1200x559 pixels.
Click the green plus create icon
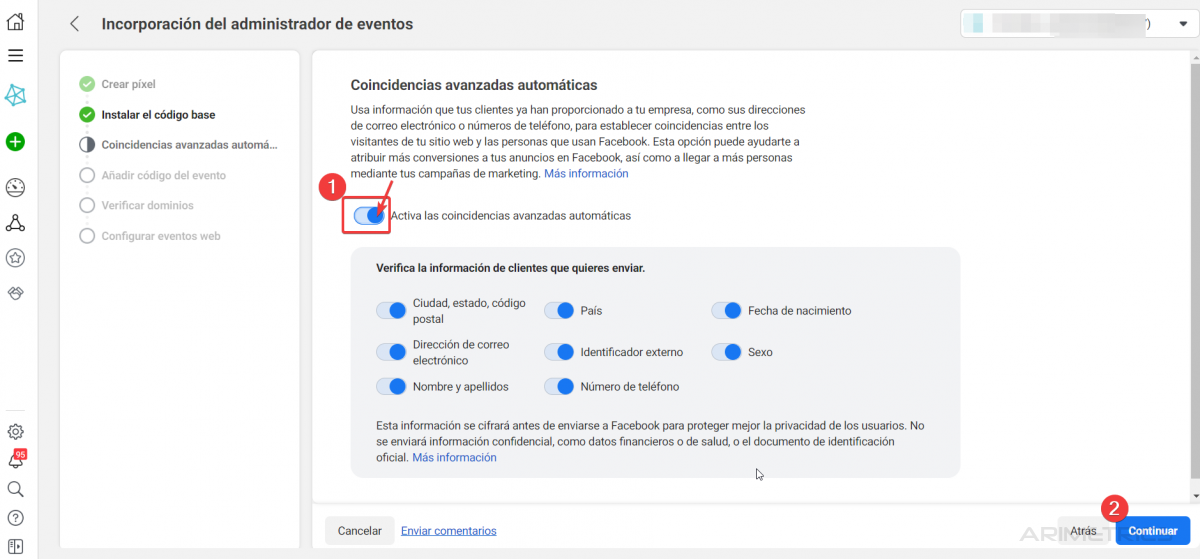pos(15,142)
